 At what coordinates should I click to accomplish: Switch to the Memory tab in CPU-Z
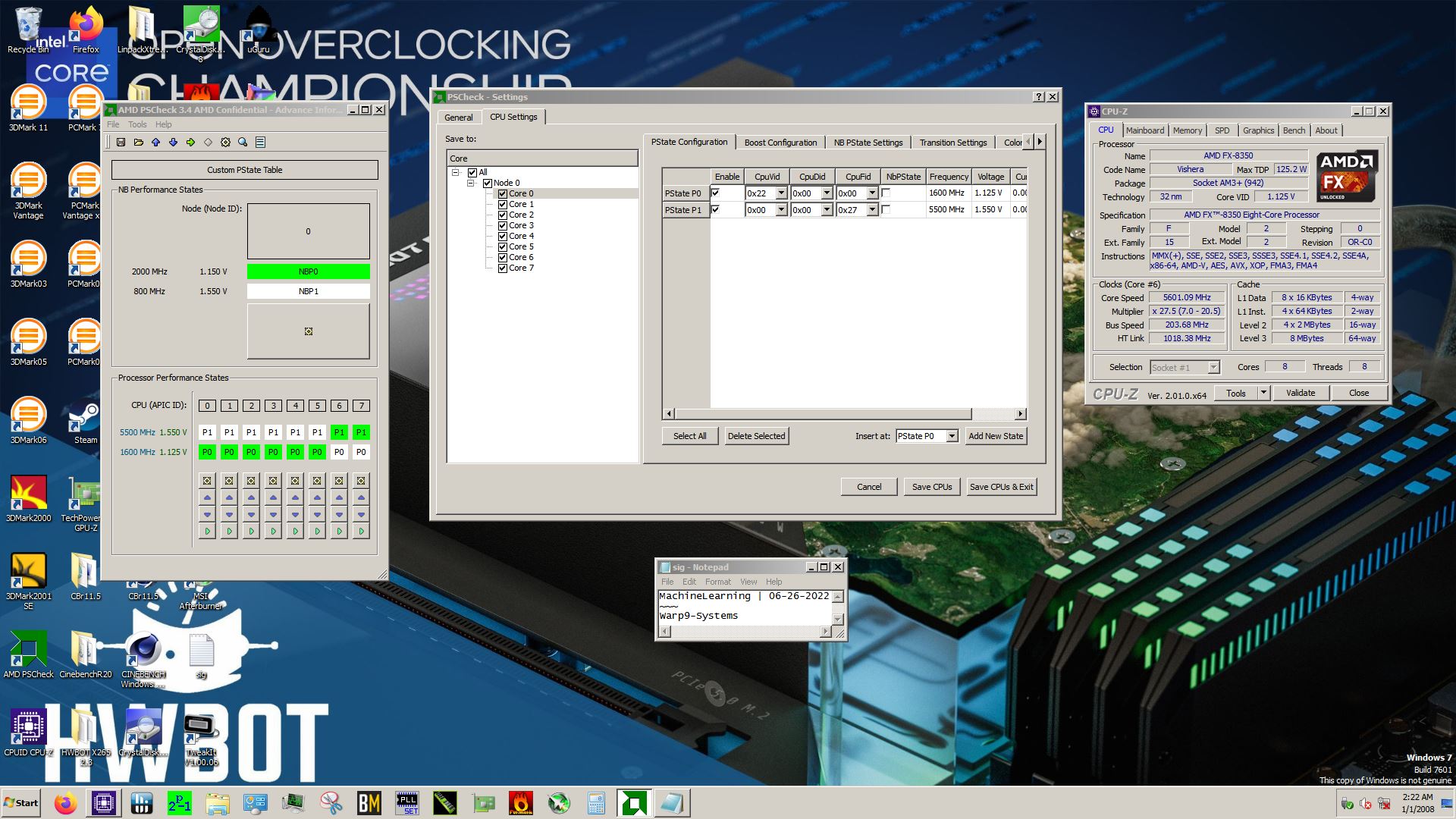[1187, 130]
